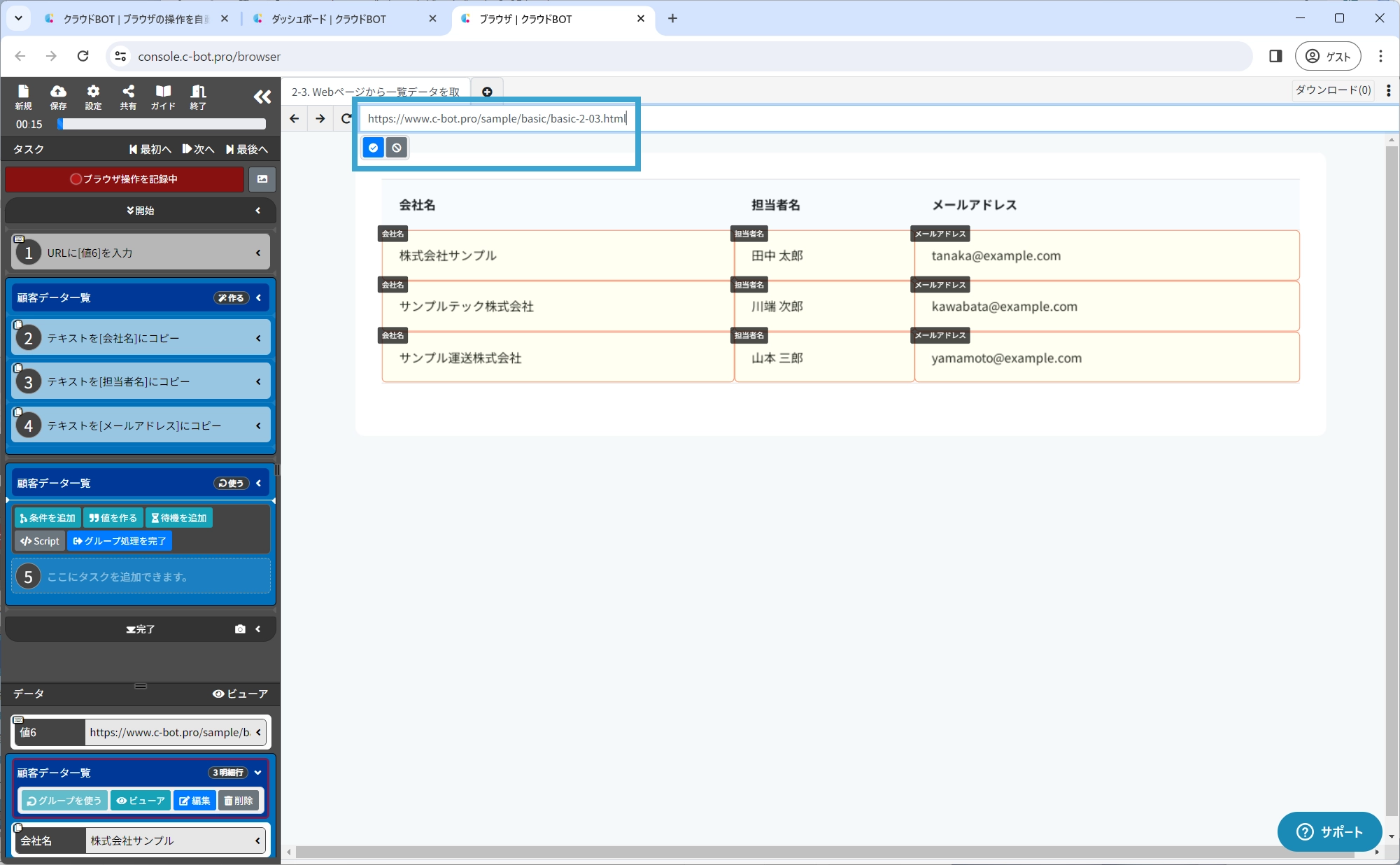Open the ガイド book icon
This screenshot has width=1400, height=865.
[x=163, y=97]
